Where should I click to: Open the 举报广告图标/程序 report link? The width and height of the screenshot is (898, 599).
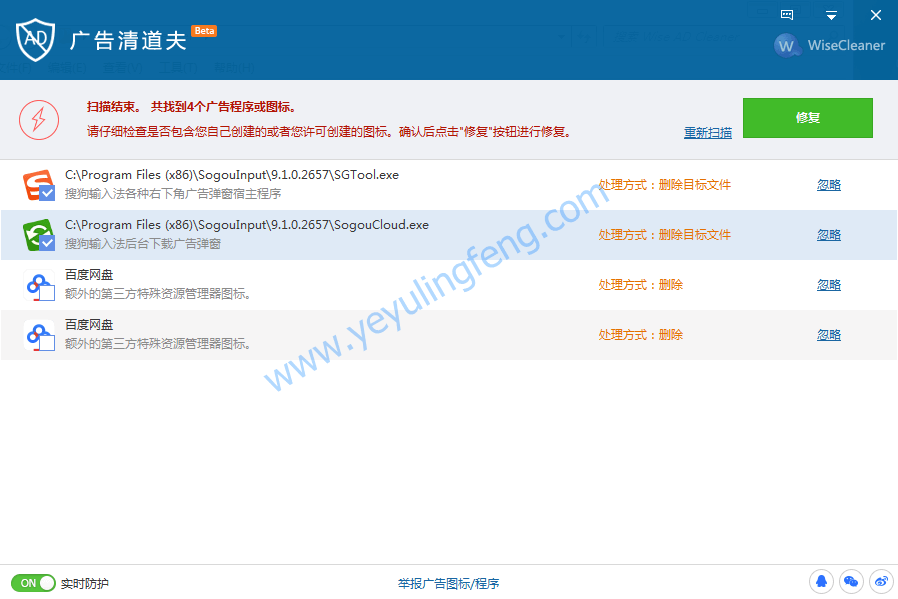point(448,584)
